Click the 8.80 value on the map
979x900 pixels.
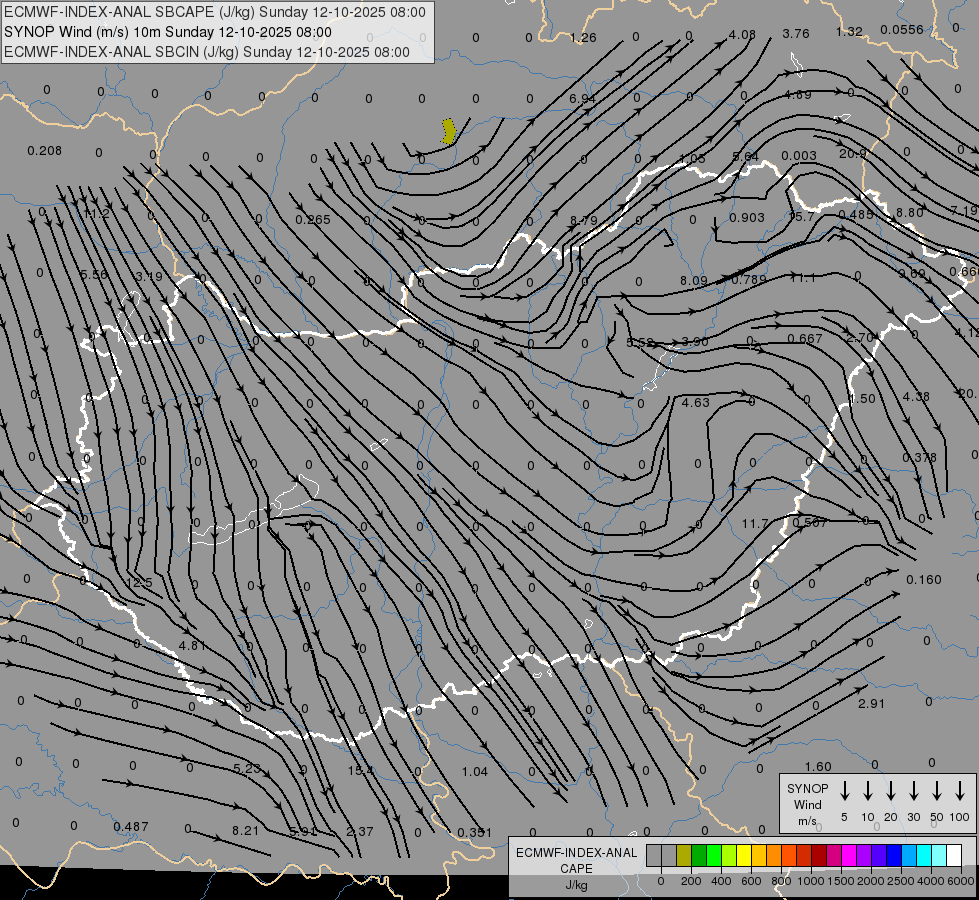(910, 212)
